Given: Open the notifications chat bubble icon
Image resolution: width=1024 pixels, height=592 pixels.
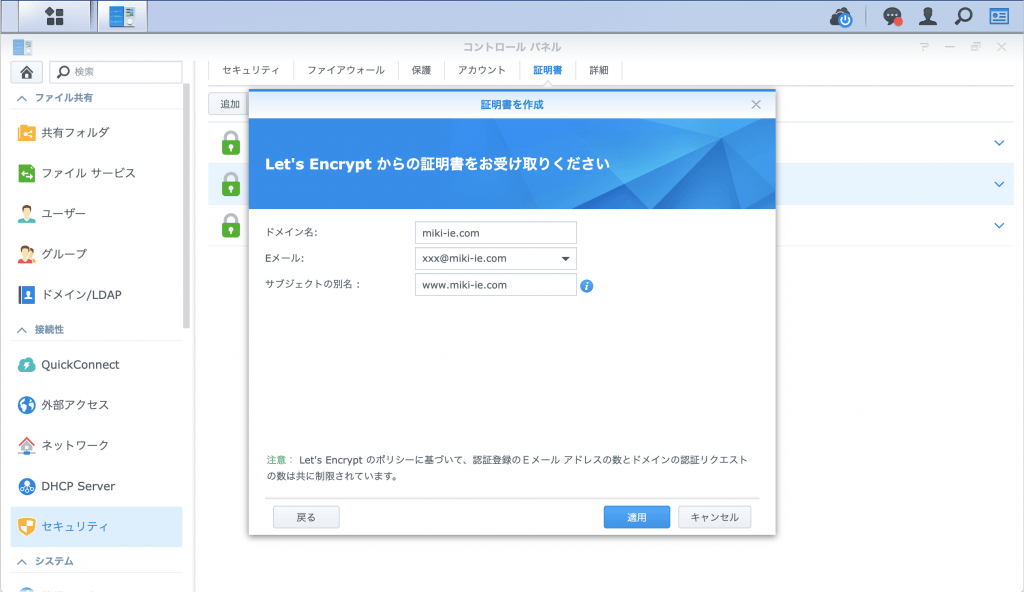Looking at the screenshot, I should pos(892,17).
